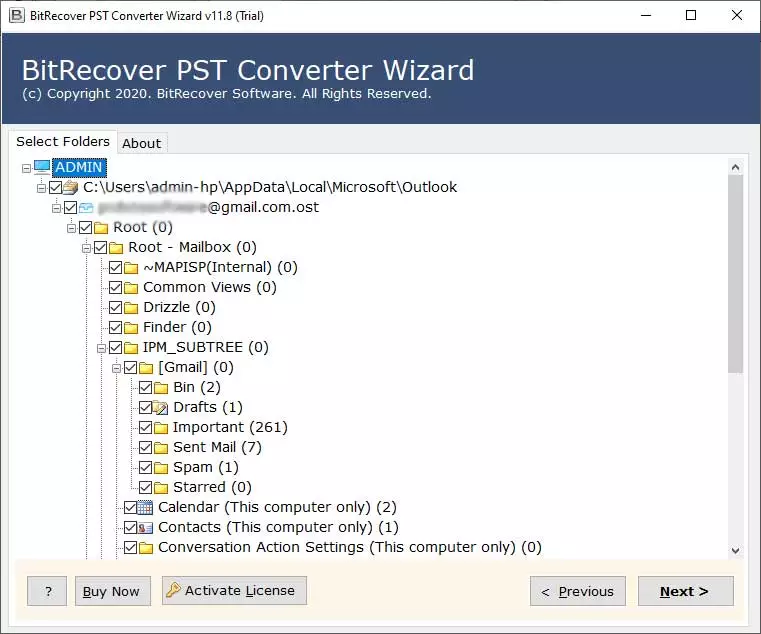Click the [Gmail] folder icon

point(146,367)
